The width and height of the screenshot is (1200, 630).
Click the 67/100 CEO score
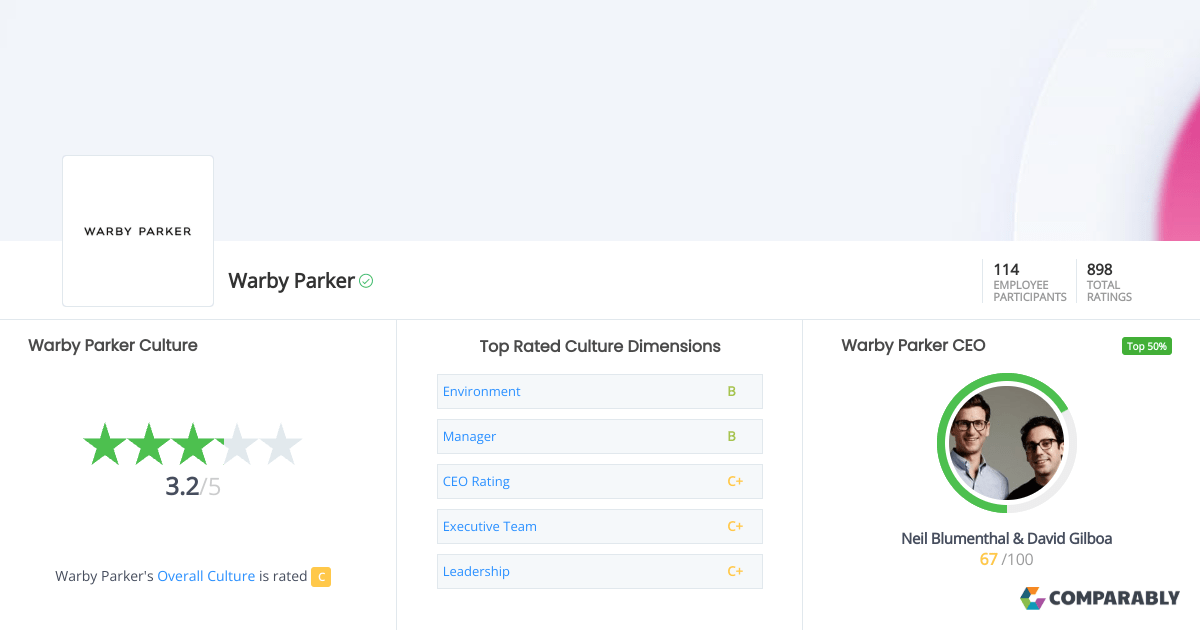point(1007,559)
